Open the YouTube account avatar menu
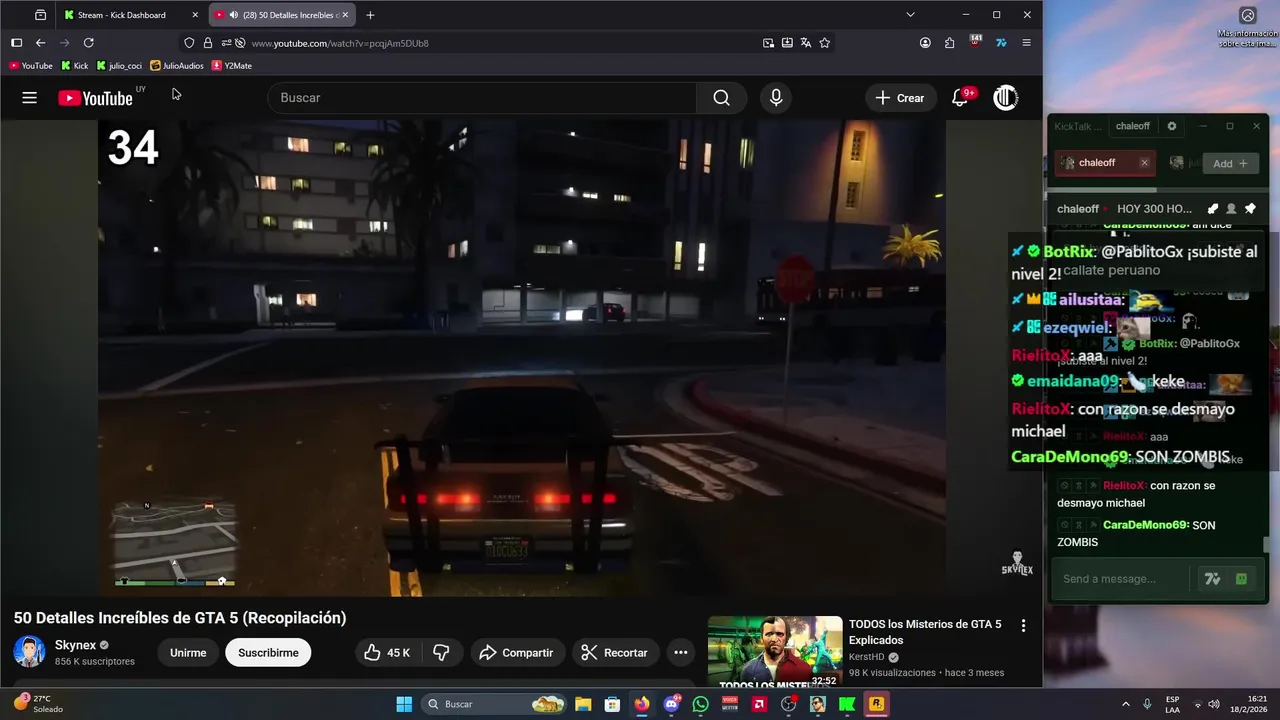Screen dimensions: 1280x720 pyautogui.click(x=1005, y=98)
